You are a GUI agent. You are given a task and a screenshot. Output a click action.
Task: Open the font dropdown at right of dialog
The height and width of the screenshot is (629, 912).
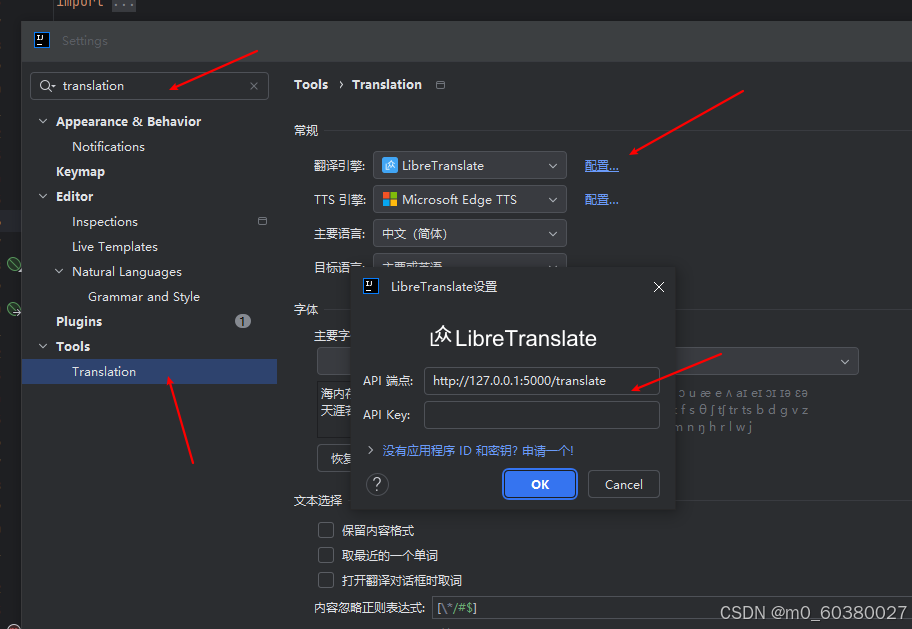[x=767, y=361]
